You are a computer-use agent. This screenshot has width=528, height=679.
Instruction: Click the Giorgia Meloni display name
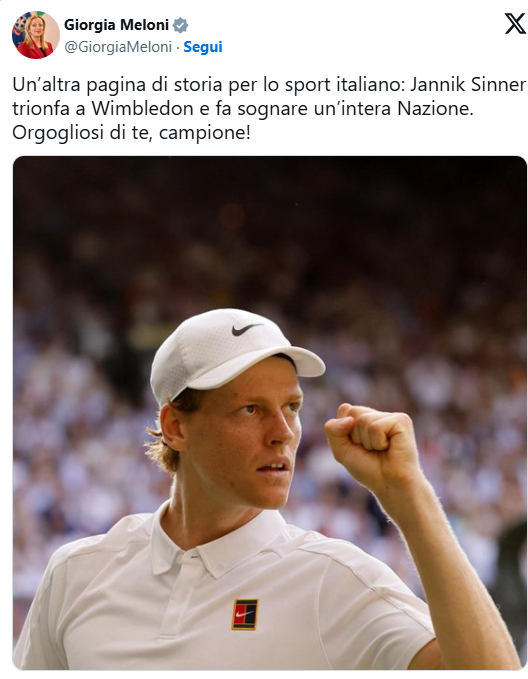tap(116, 25)
